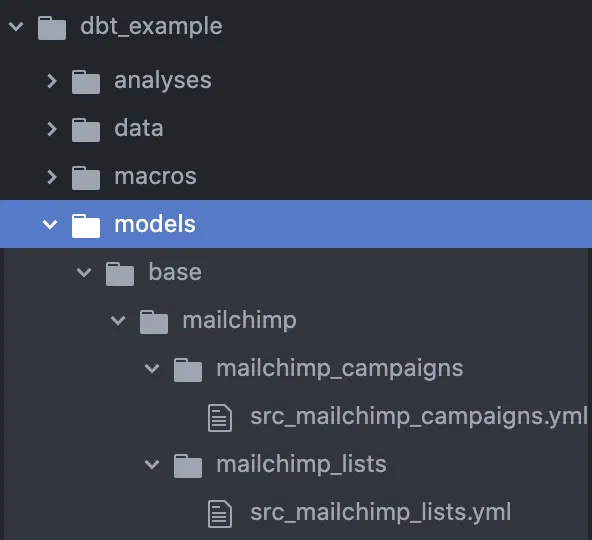Click the src_mailchimp_campaigns.yml file icon
The width and height of the screenshot is (592, 540).
[x=220, y=418]
